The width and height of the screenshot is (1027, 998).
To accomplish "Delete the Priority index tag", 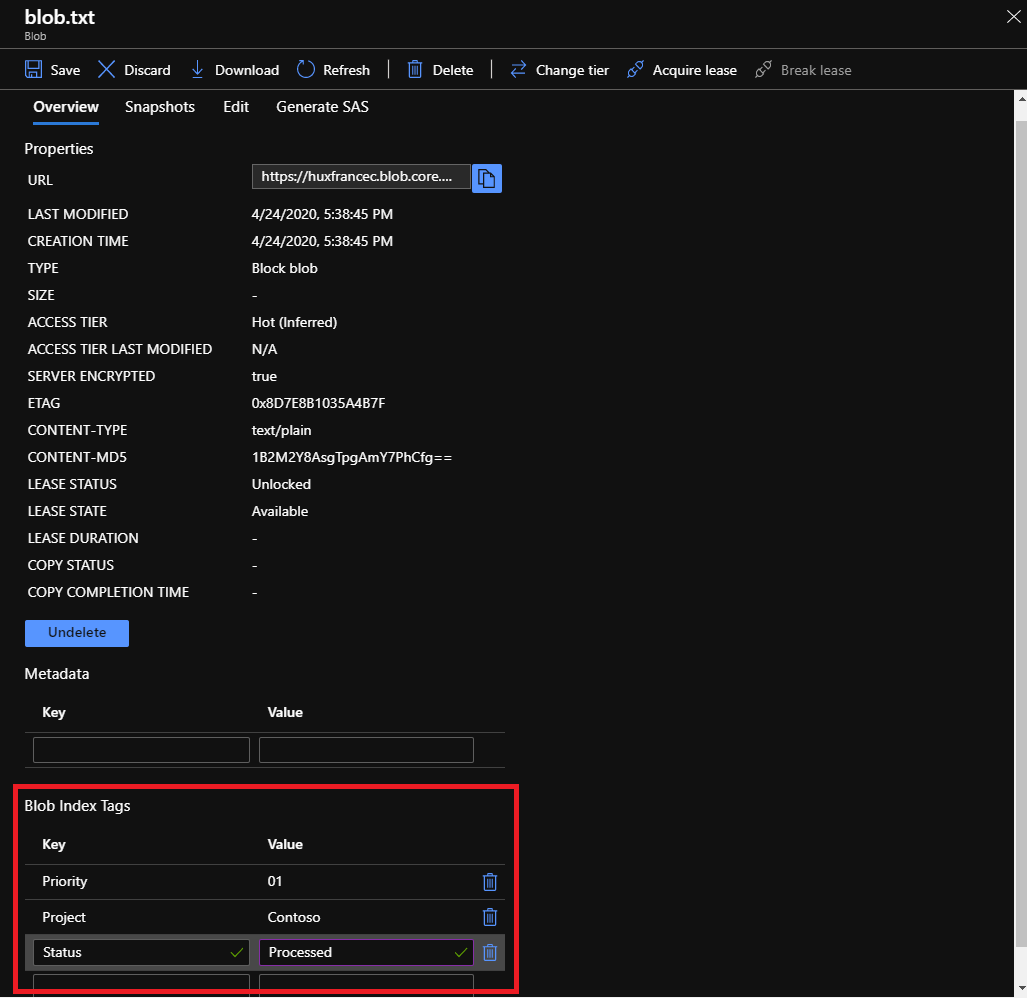I will (489, 882).
